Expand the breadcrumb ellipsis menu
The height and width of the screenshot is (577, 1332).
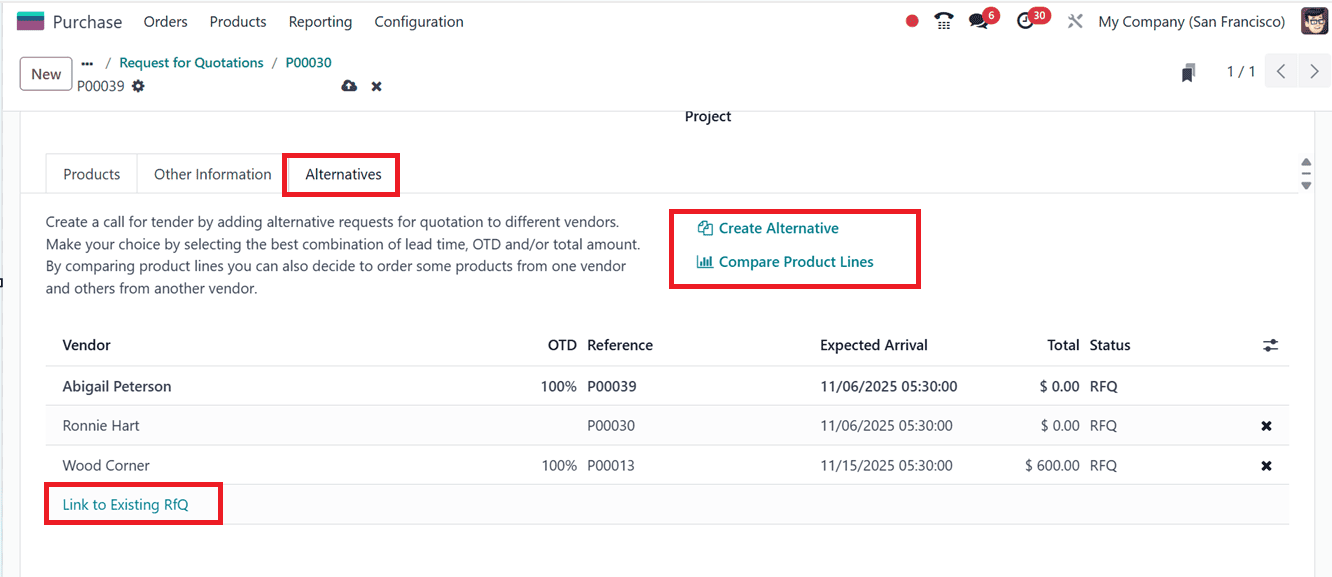pyautogui.click(x=86, y=62)
